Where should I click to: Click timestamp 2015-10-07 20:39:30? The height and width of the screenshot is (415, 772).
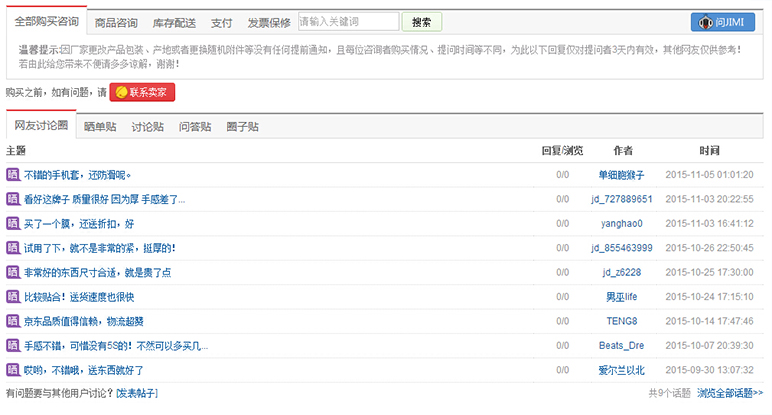click(x=709, y=346)
